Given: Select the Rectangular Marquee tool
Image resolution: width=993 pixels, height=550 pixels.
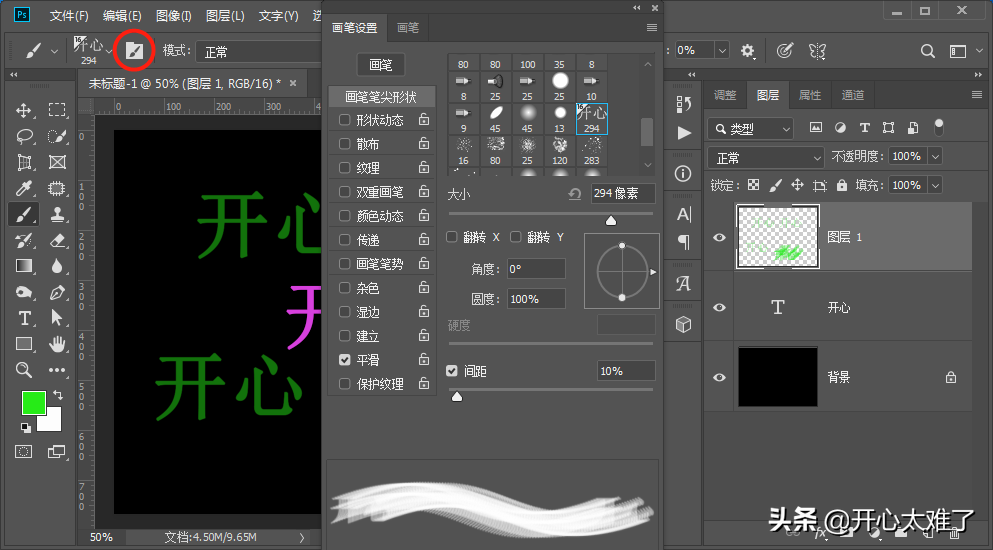Looking at the screenshot, I should pos(57,110).
